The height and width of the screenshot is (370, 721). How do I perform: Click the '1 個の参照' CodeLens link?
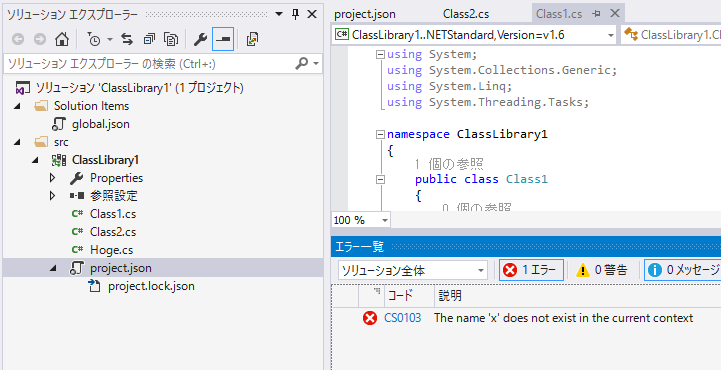coord(449,164)
